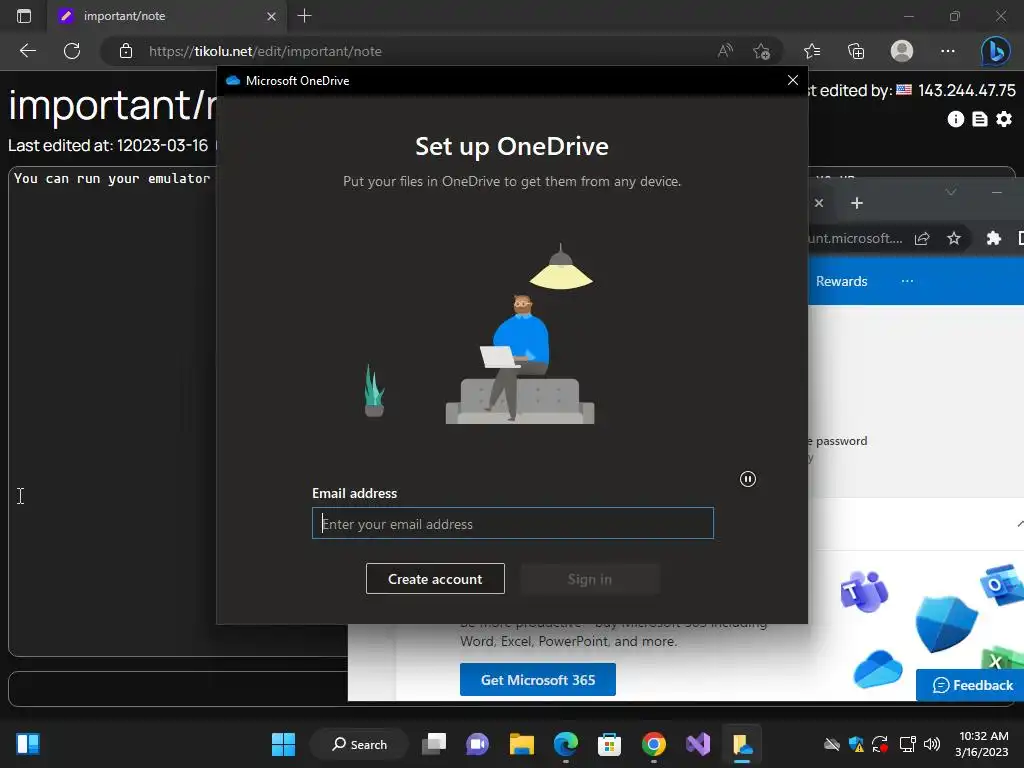The image size is (1024, 768).
Task: Pause the OneDrive animation
Action: (x=748, y=479)
